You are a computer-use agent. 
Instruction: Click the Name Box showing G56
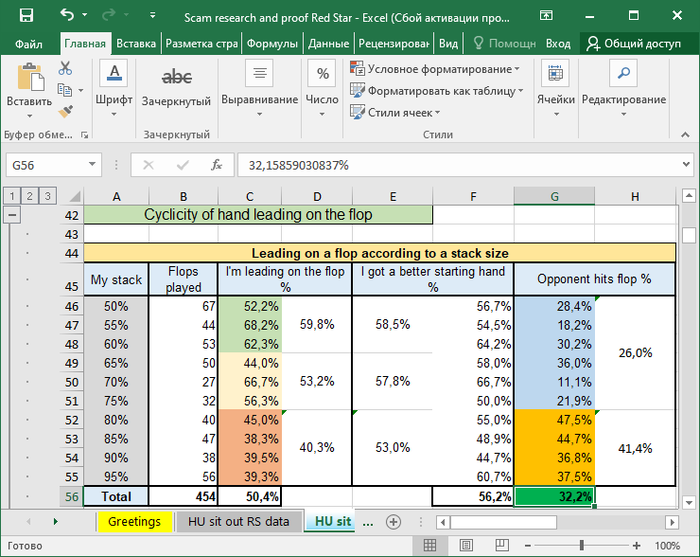pyautogui.click(x=47, y=165)
